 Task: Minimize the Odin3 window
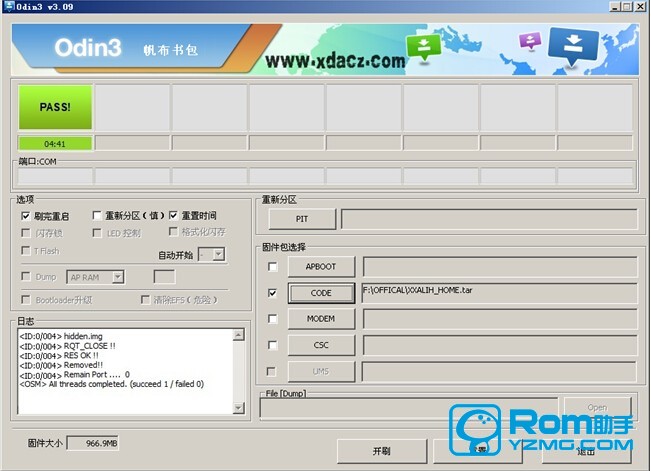point(615,7)
